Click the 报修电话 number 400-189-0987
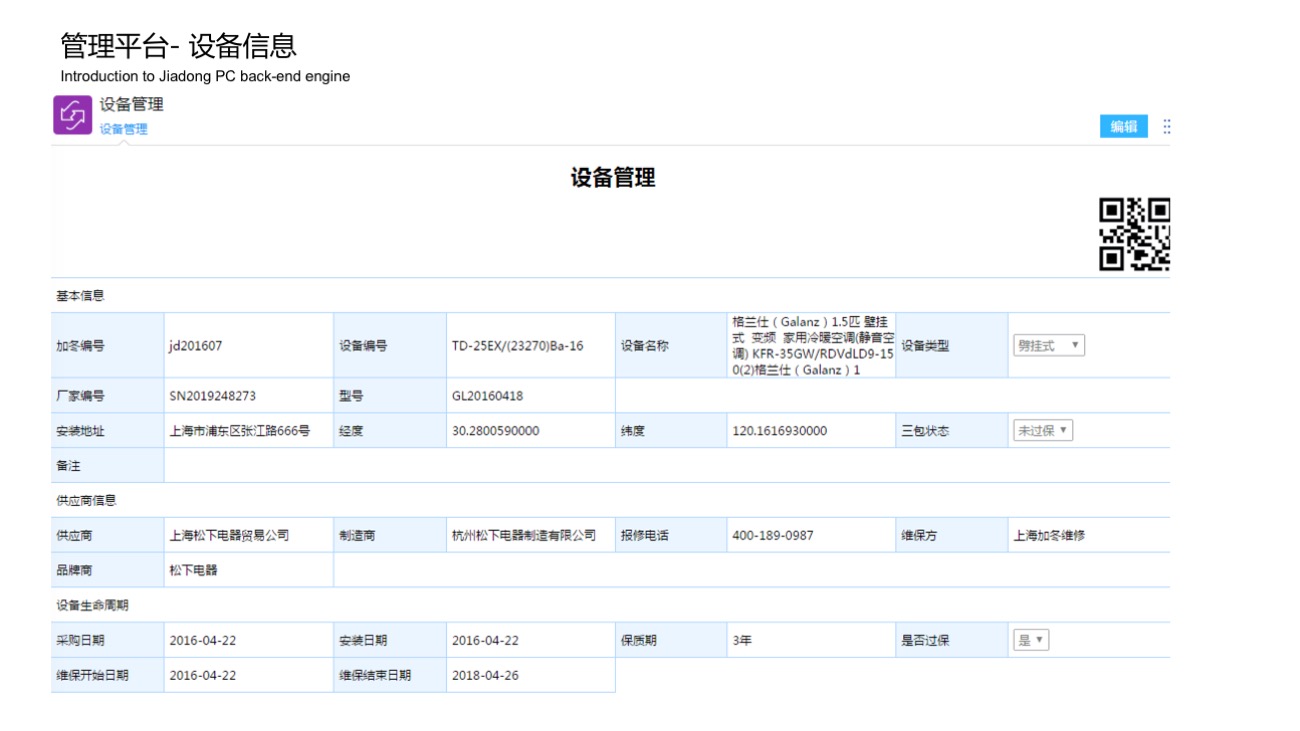 pyautogui.click(x=772, y=536)
